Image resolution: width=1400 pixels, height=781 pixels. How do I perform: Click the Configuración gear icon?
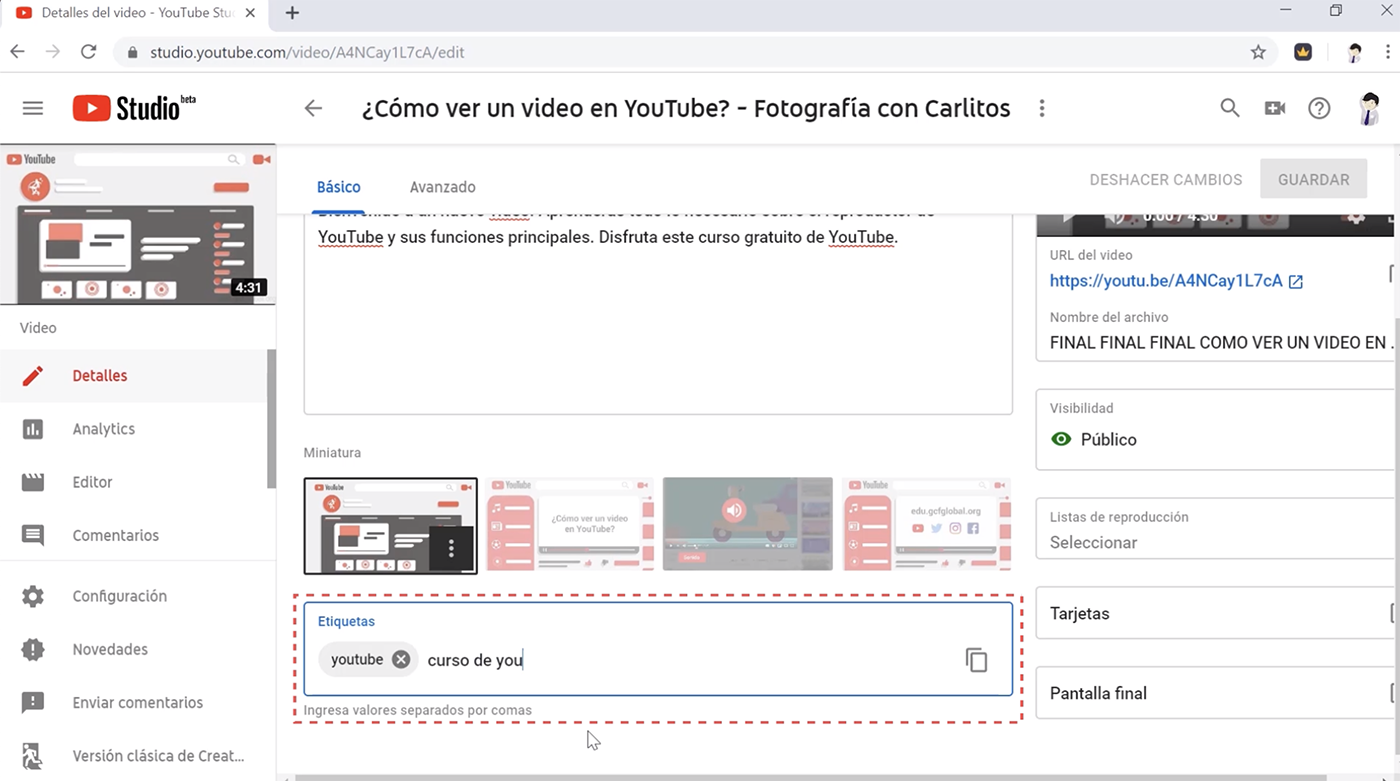click(x=33, y=596)
